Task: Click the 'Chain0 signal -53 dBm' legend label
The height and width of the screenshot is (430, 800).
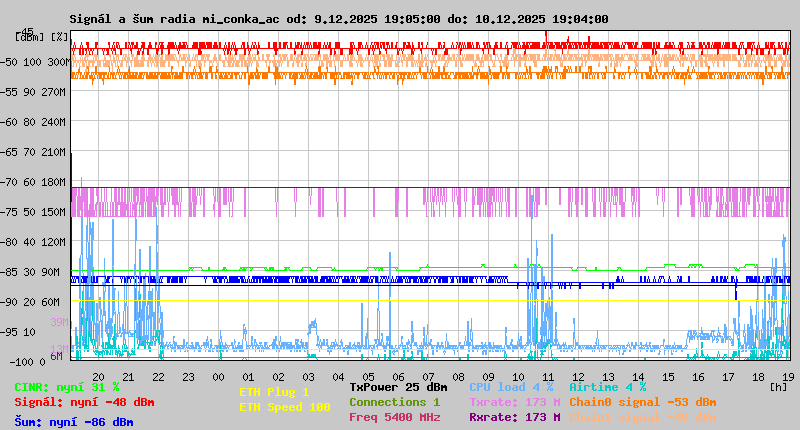Action: pos(643,402)
